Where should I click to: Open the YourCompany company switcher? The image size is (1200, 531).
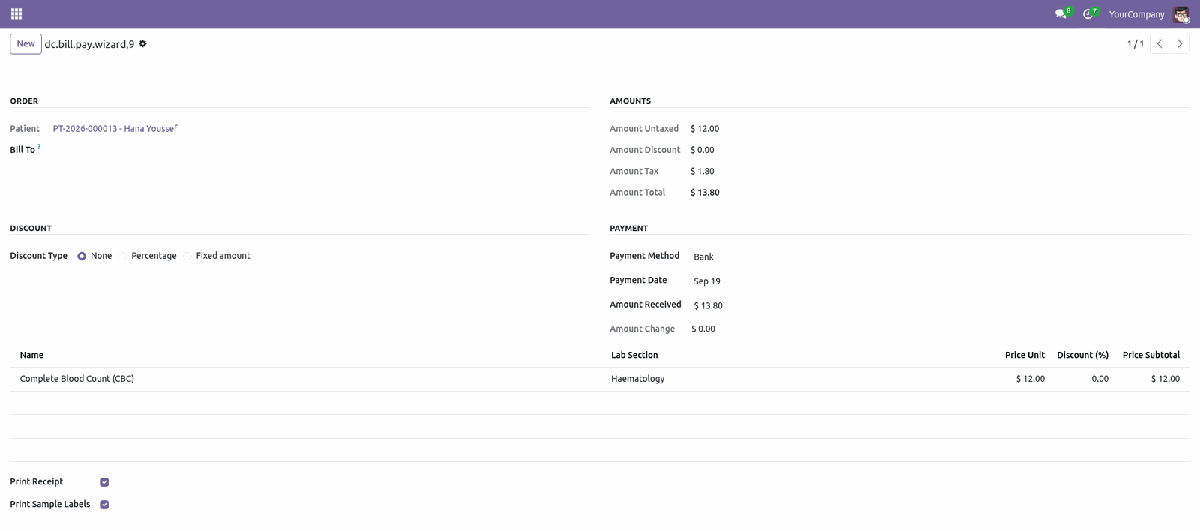1136,14
